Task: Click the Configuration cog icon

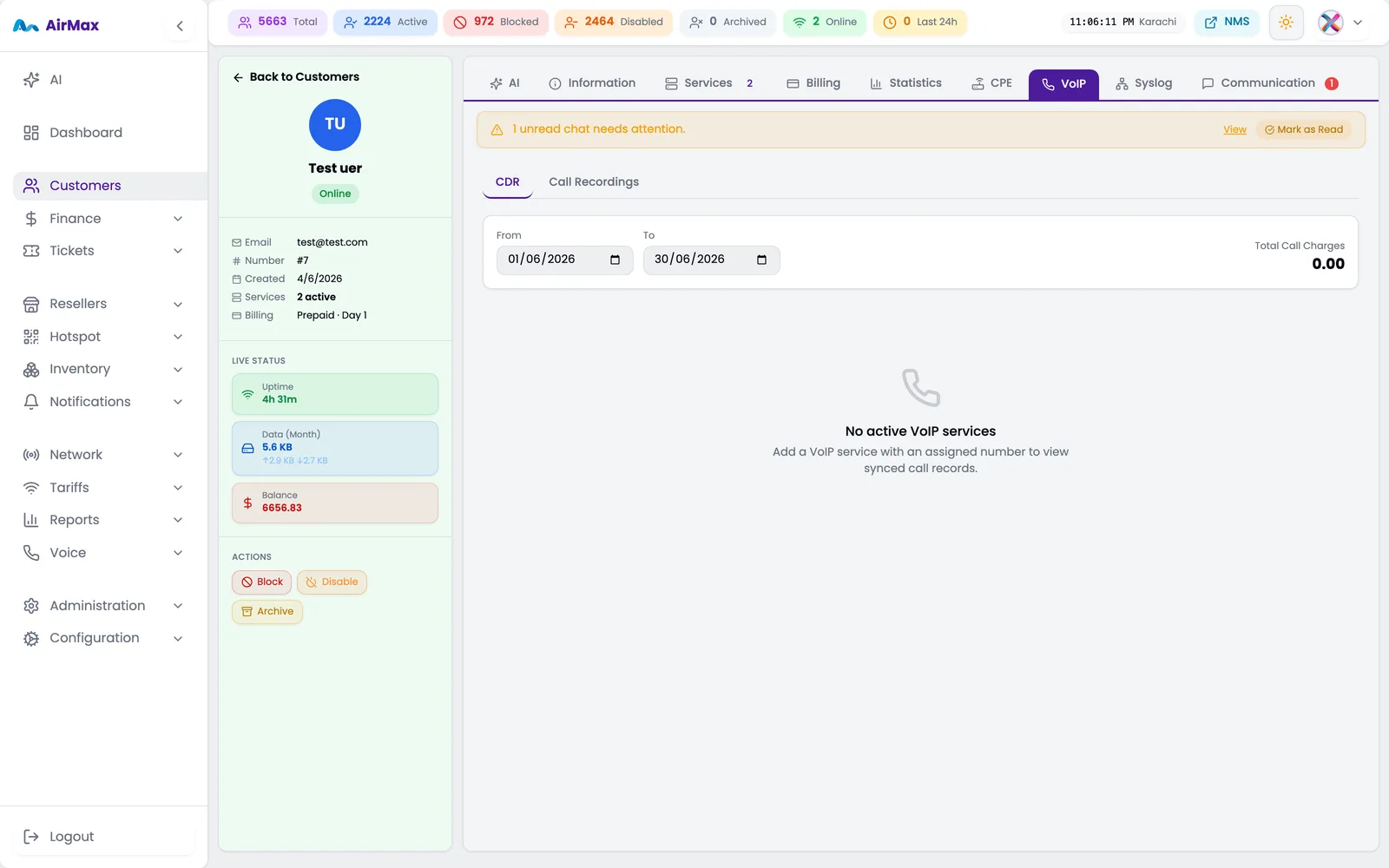Action: (31, 638)
